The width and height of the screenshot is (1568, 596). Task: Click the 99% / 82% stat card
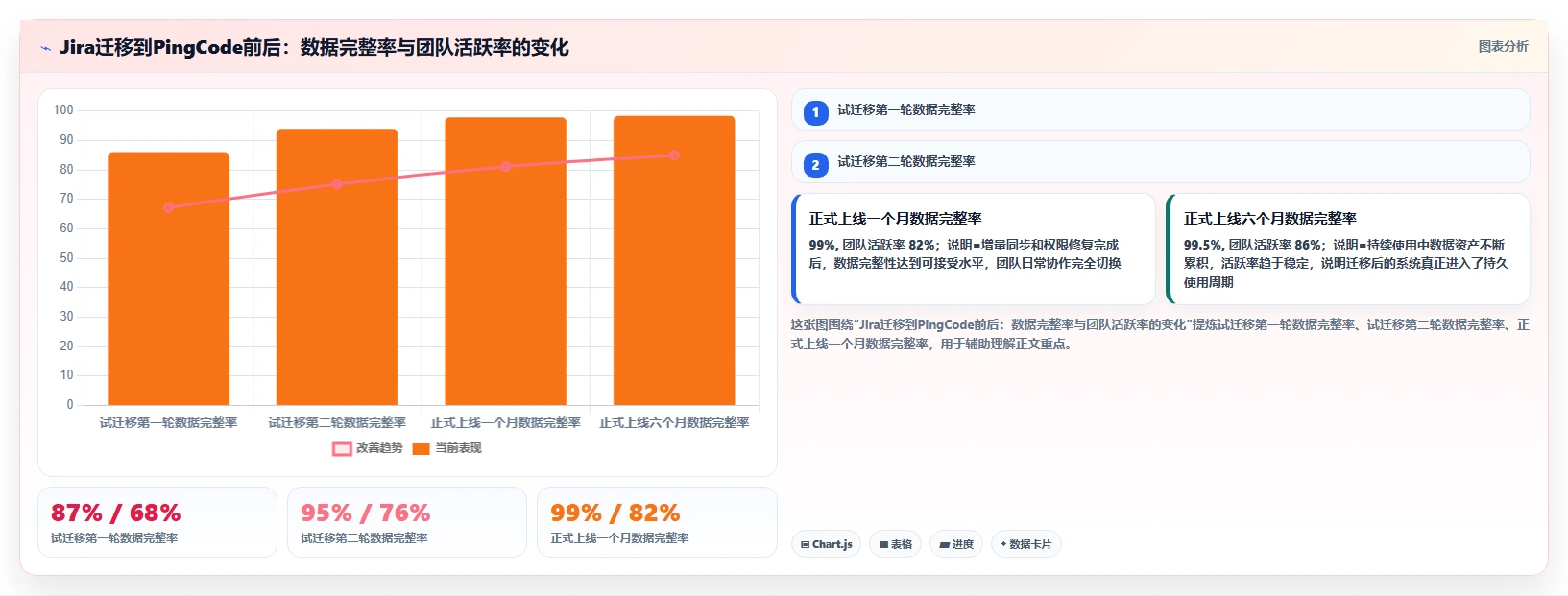click(x=657, y=522)
